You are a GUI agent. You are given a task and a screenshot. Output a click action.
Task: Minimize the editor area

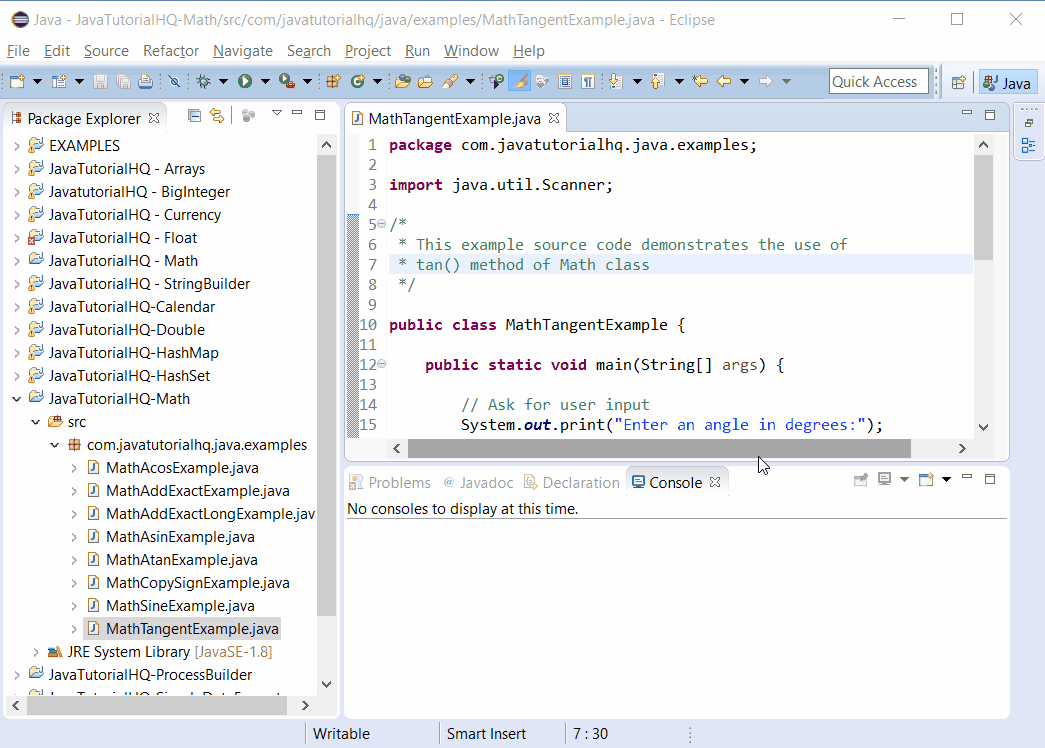pos(967,113)
